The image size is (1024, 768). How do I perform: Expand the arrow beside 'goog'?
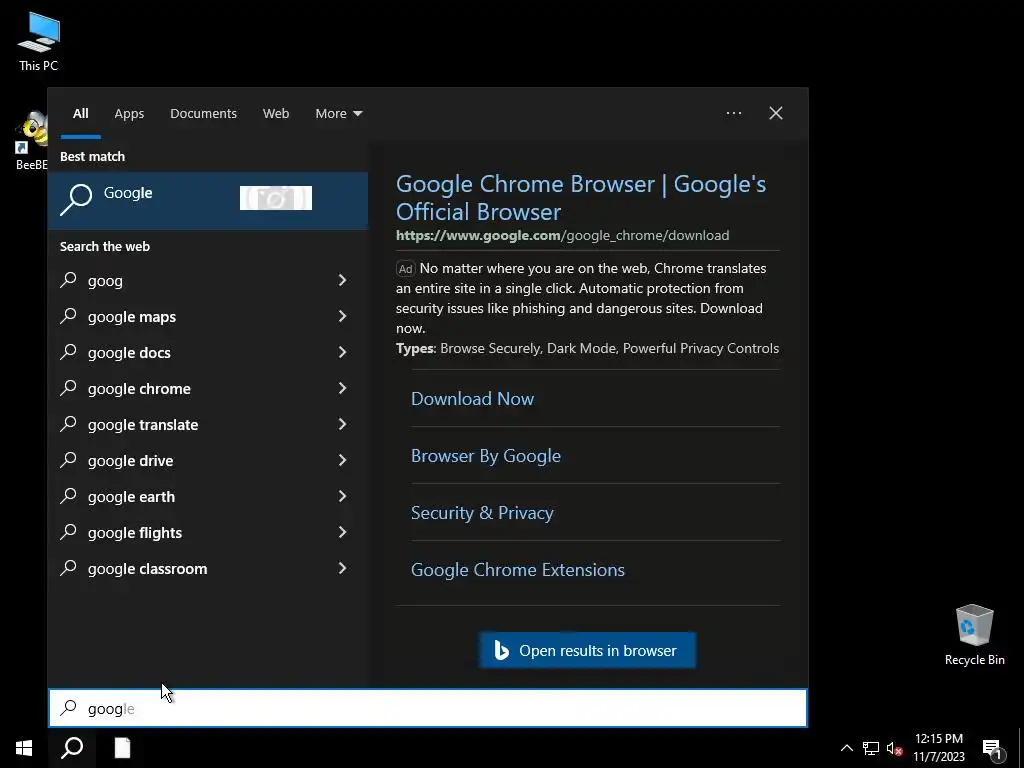click(x=342, y=280)
